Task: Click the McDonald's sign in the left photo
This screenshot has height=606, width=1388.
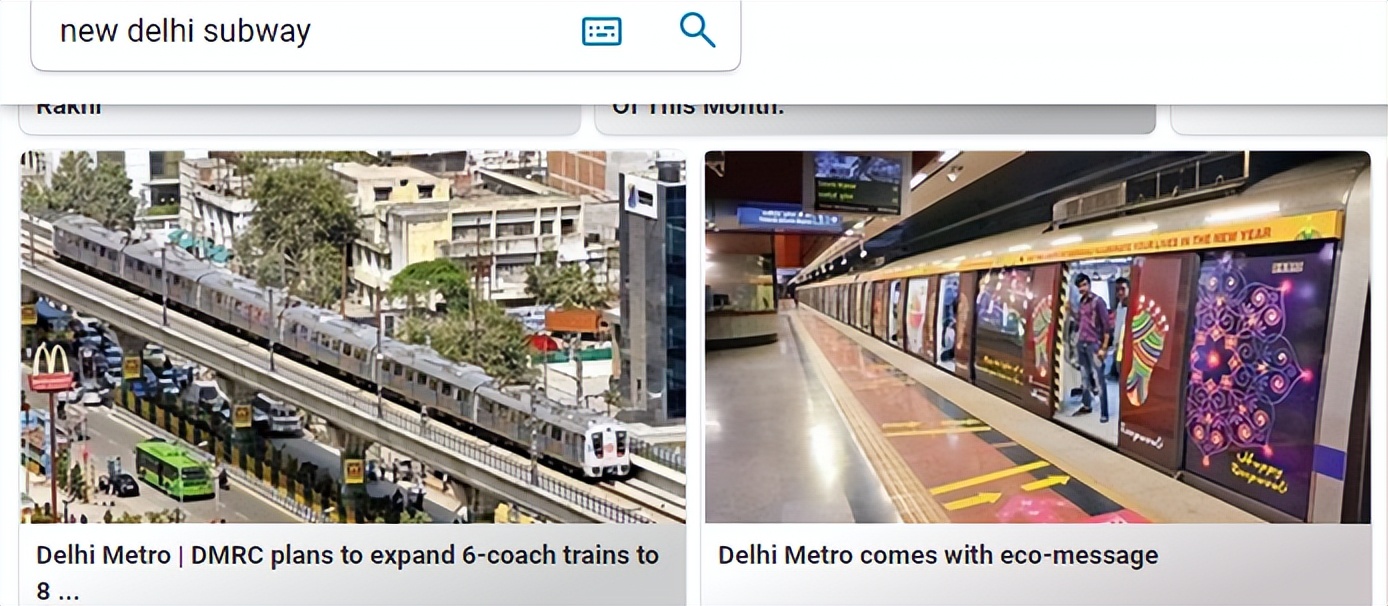Action: [50, 368]
